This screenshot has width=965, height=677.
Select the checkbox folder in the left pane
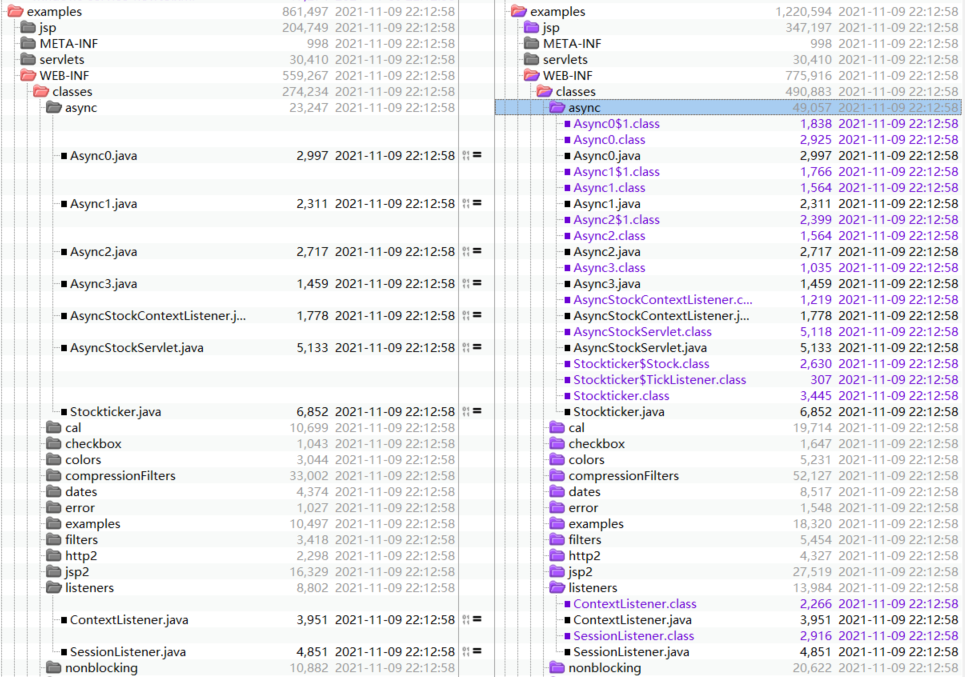coord(94,444)
